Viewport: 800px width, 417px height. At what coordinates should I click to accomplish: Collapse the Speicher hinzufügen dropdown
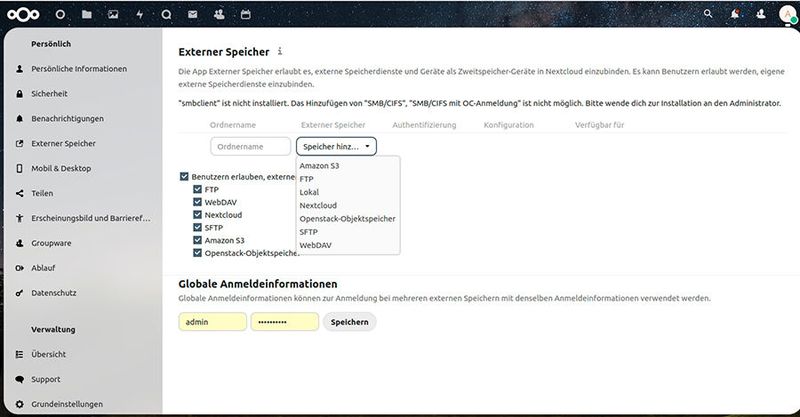pyautogui.click(x=336, y=146)
